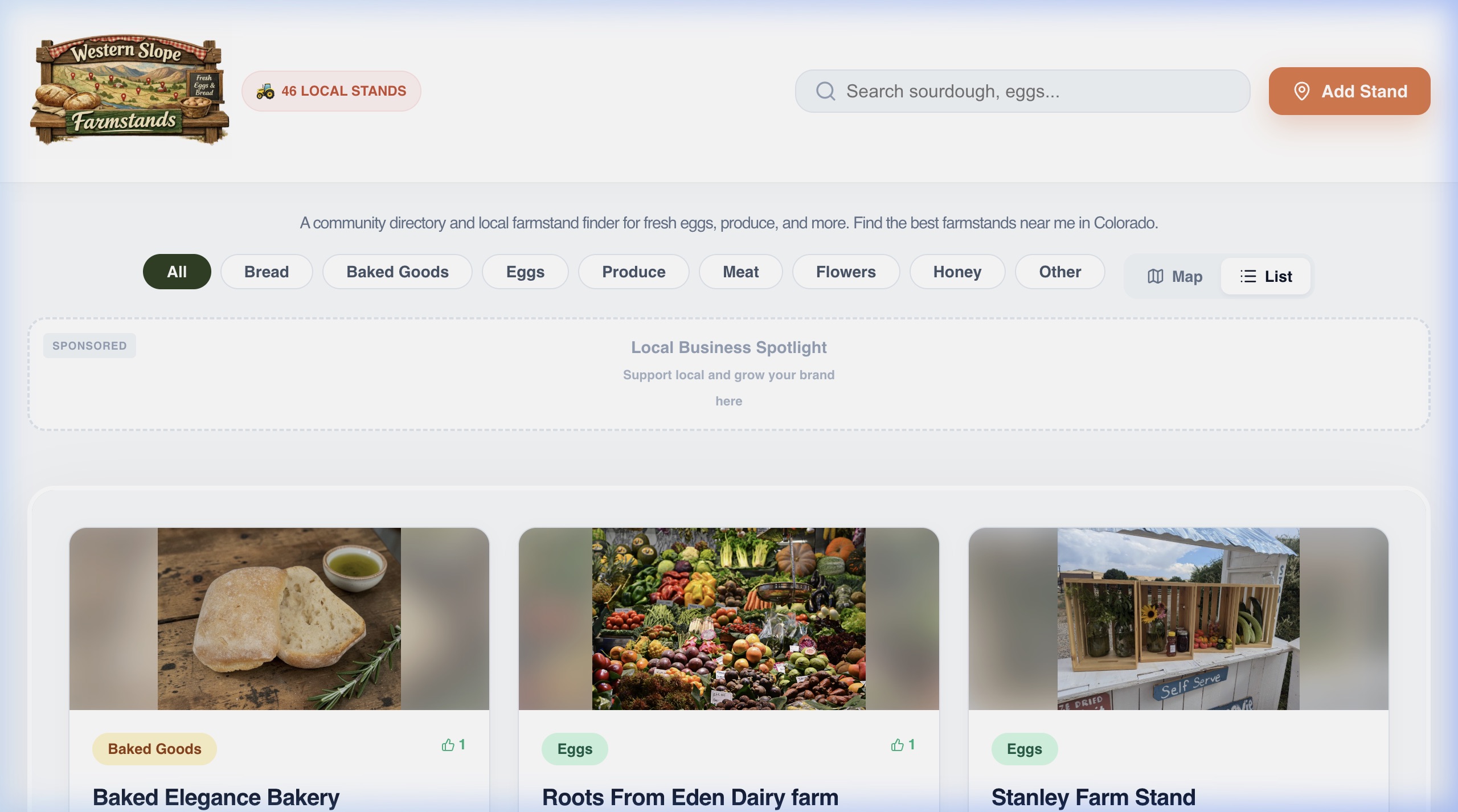Show only Produce stands
The height and width of the screenshot is (812, 1458).
[633, 272]
